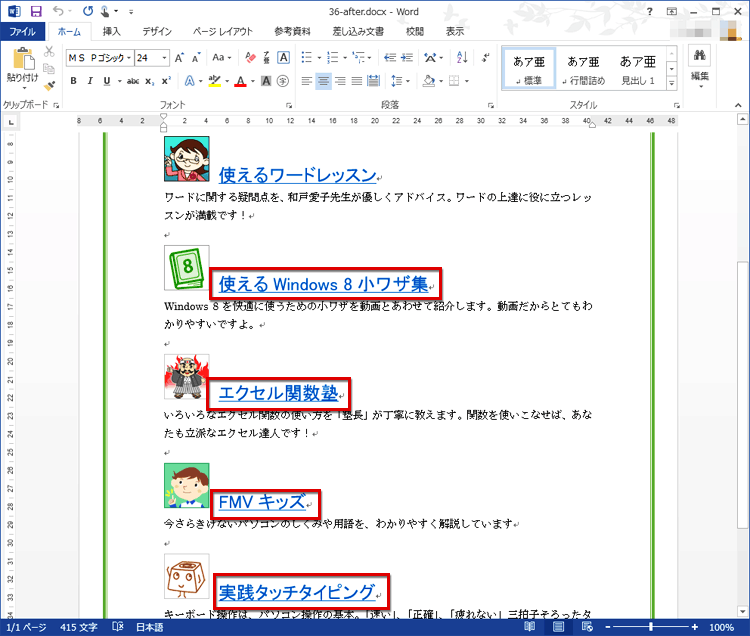Click the Text Effects glowing A icon
The image size is (750, 636).
pyautogui.click(x=190, y=81)
